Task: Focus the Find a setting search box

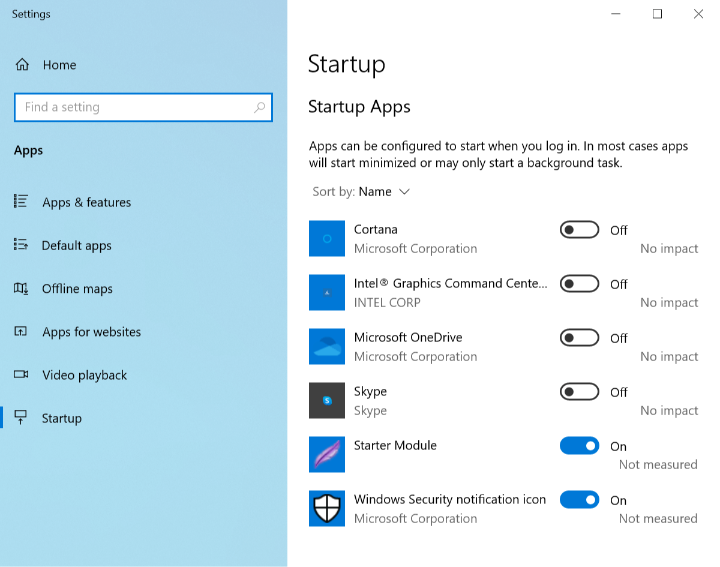Action: (x=143, y=107)
